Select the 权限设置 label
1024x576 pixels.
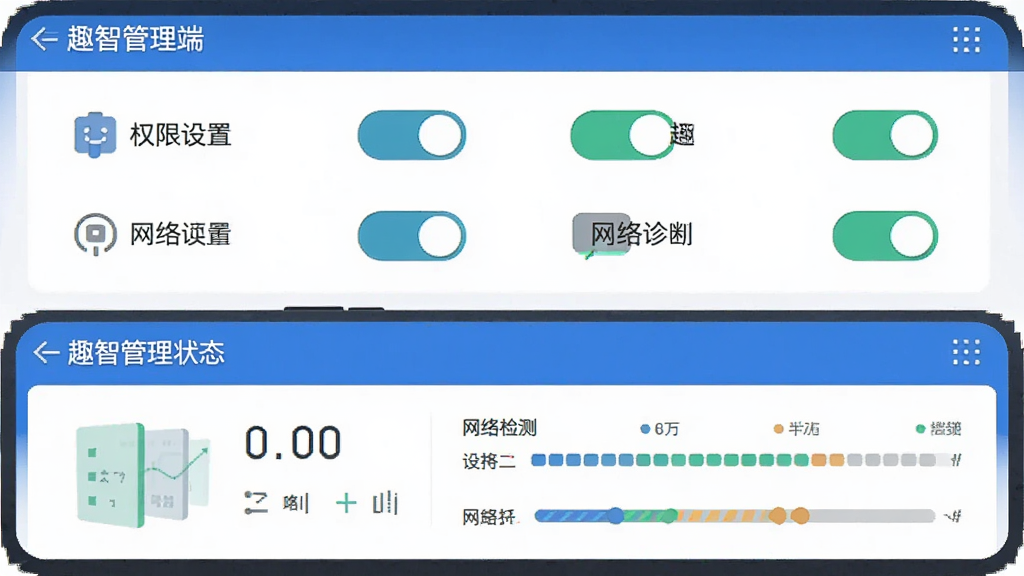[x=180, y=135]
